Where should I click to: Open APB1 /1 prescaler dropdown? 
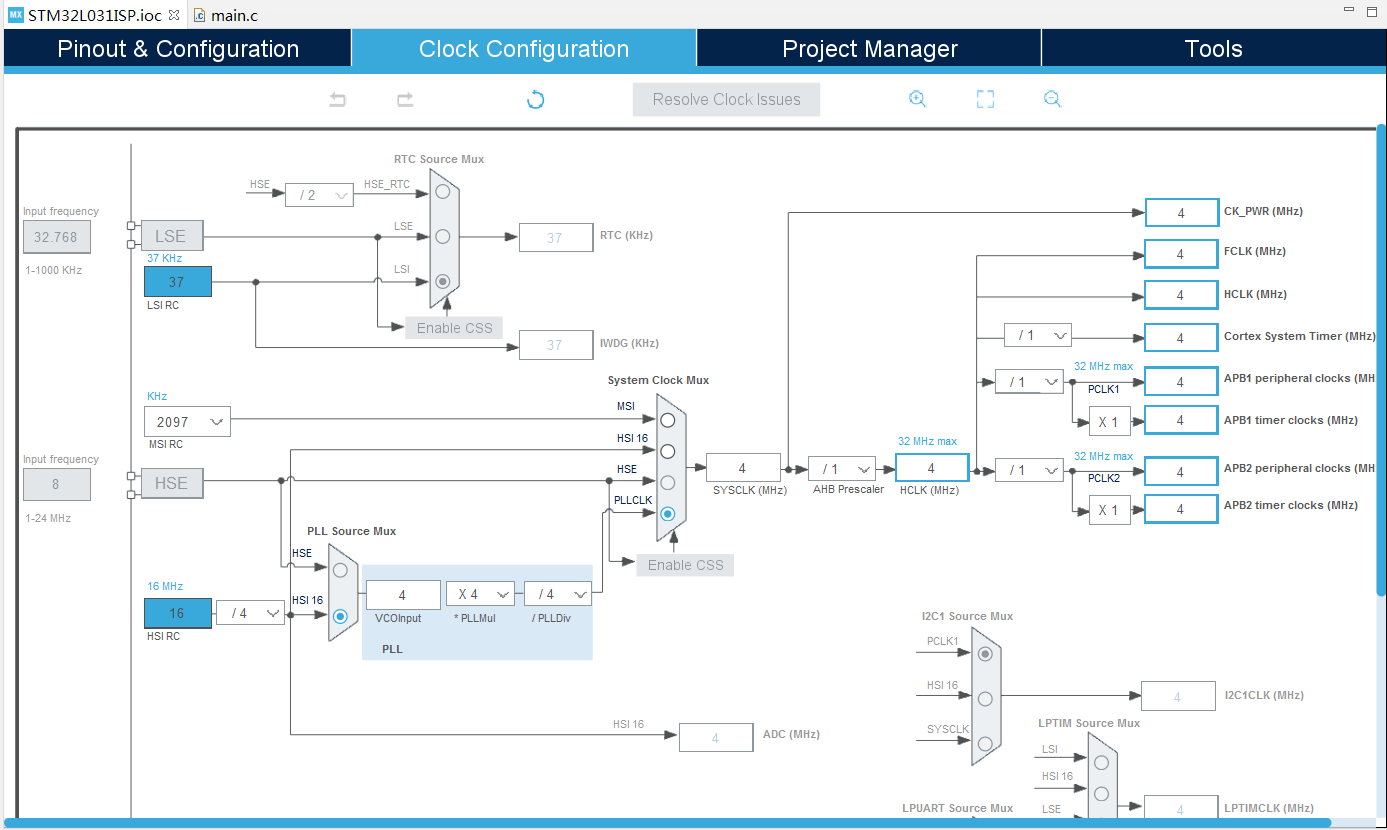[x=1029, y=382]
